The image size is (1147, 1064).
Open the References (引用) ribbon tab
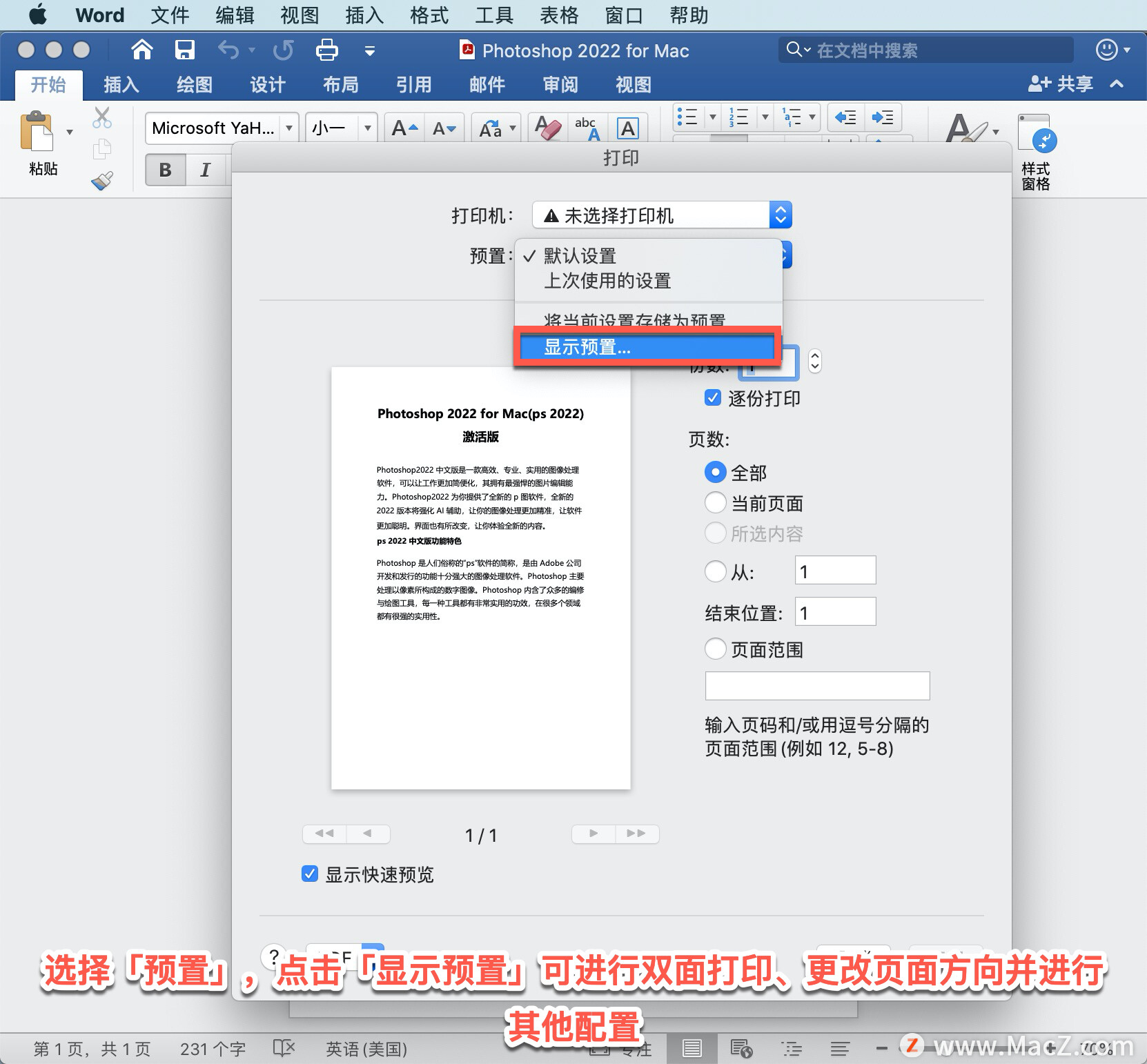tap(414, 85)
